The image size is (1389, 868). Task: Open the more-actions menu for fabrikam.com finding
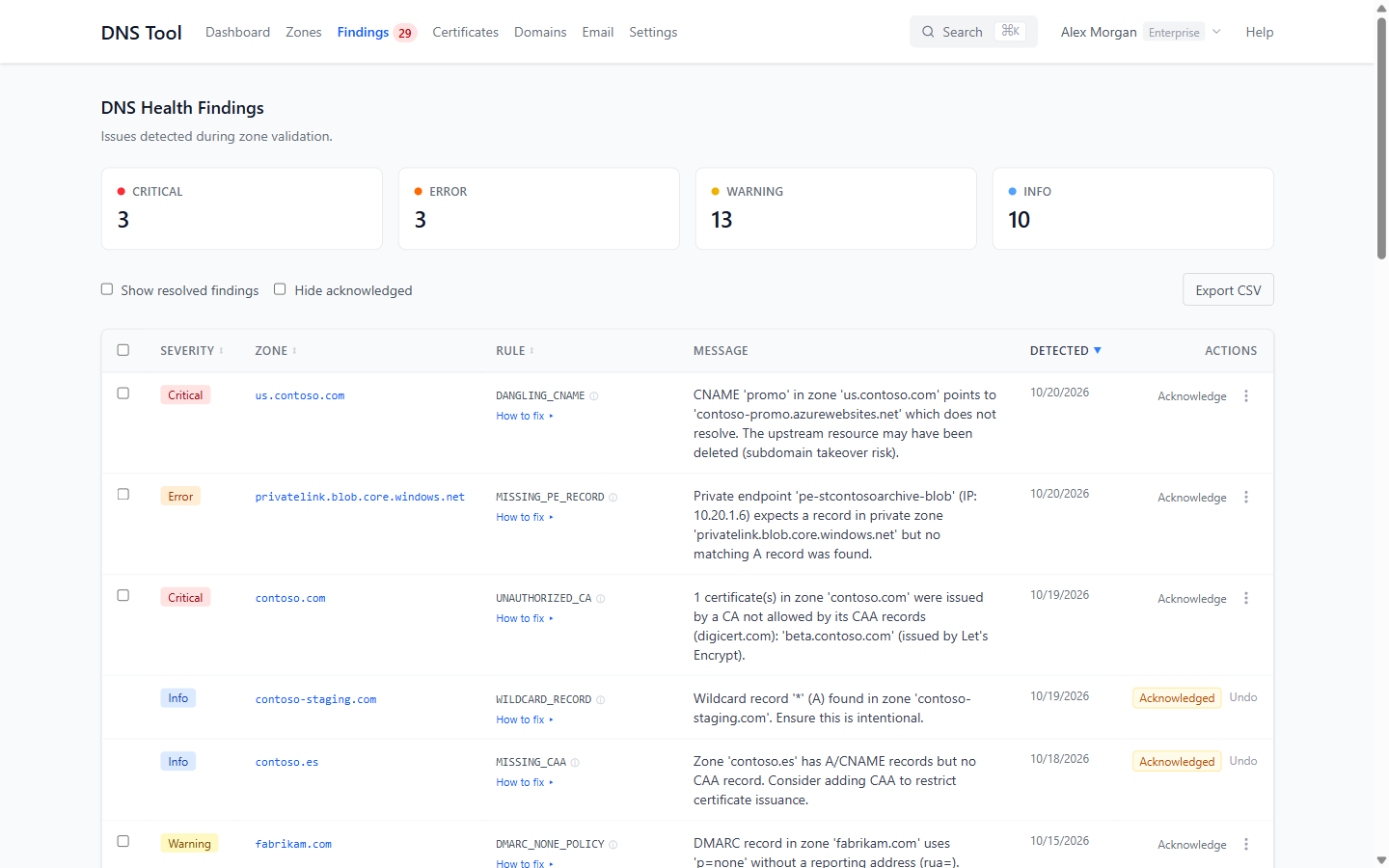pyautogui.click(x=1246, y=845)
